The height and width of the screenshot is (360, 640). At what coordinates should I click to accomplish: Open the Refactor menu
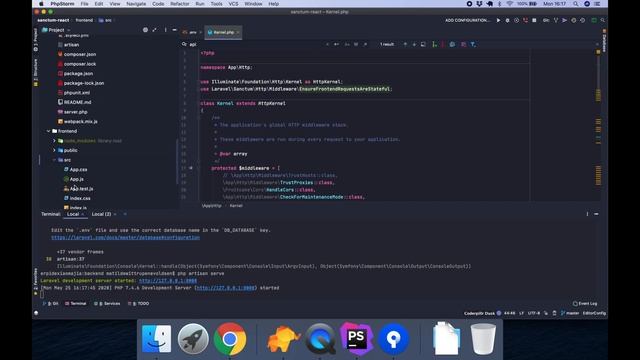[180, 4]
